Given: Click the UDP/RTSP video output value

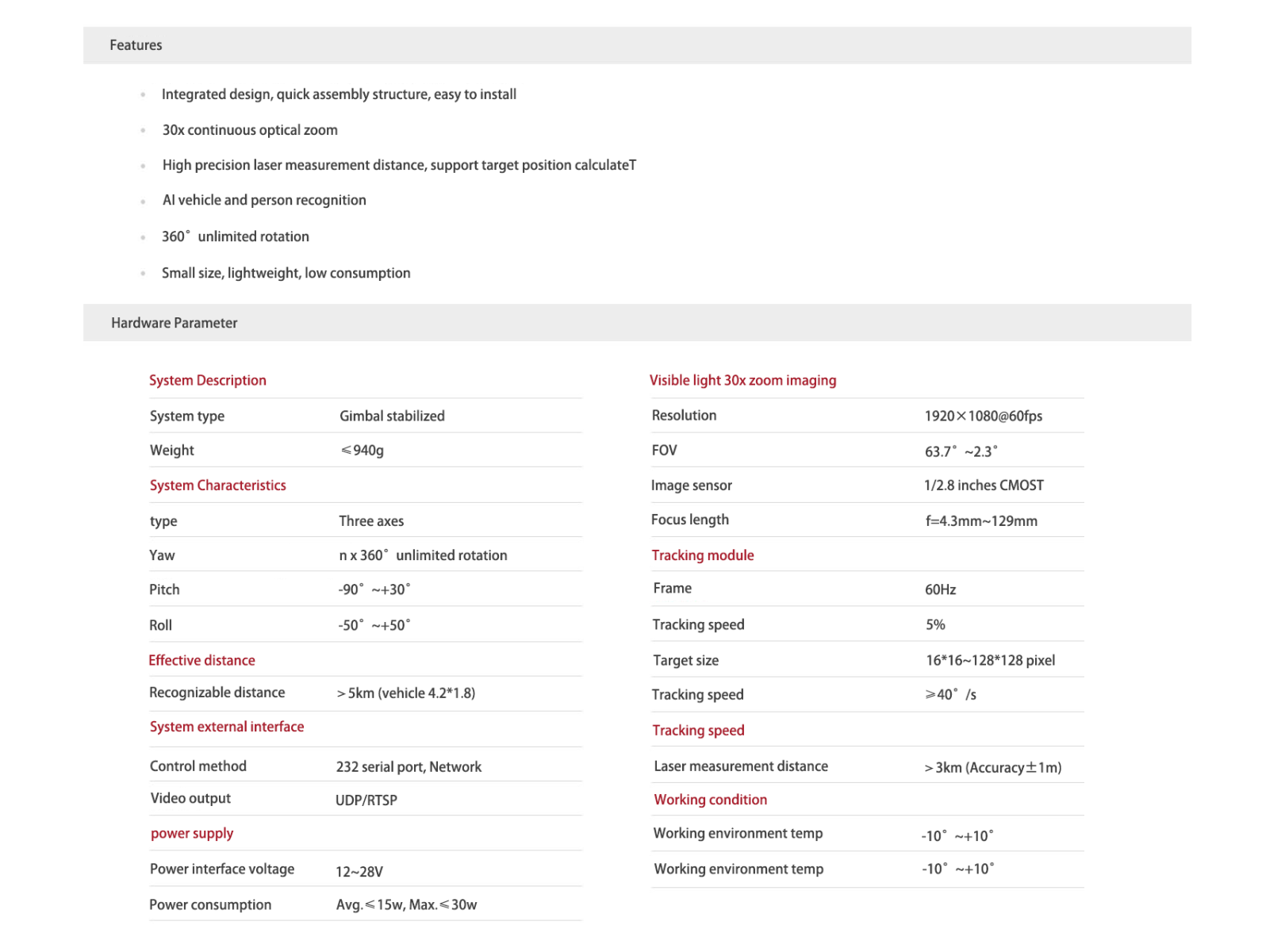Looking at the screenshot, I should 366,800.
